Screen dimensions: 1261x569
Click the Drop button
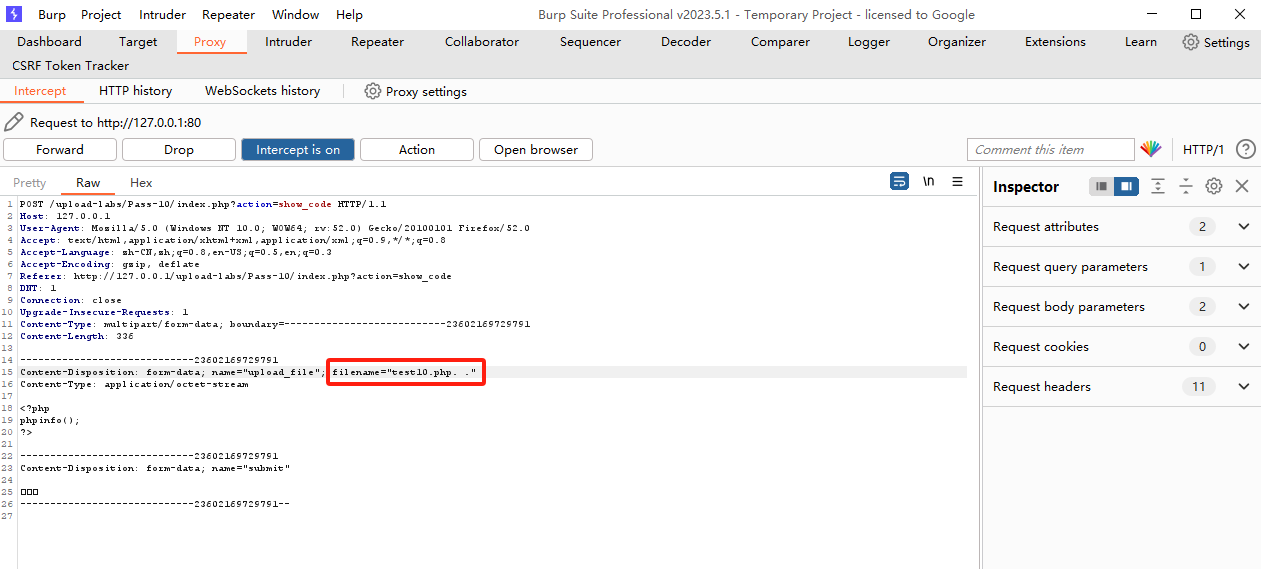tap(179, 149)
